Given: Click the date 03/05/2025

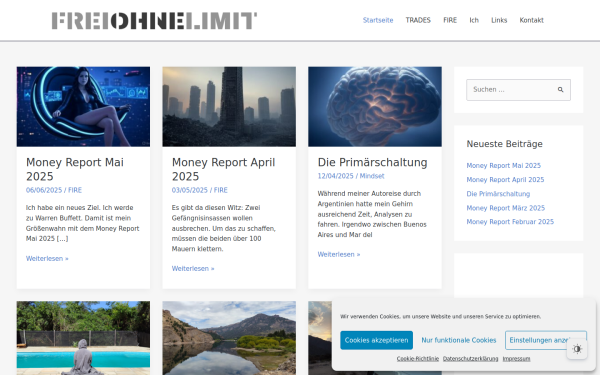Looking at the screenshot, I should (x=190, y=190).
